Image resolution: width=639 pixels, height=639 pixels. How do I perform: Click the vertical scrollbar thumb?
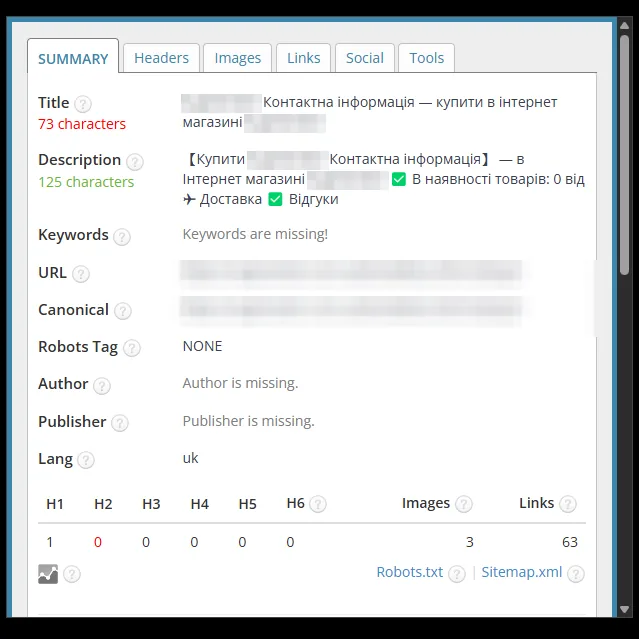point(624,155)
